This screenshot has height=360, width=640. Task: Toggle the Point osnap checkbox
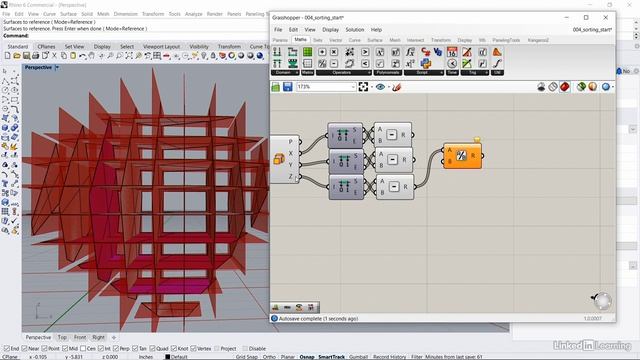point(44,349)
